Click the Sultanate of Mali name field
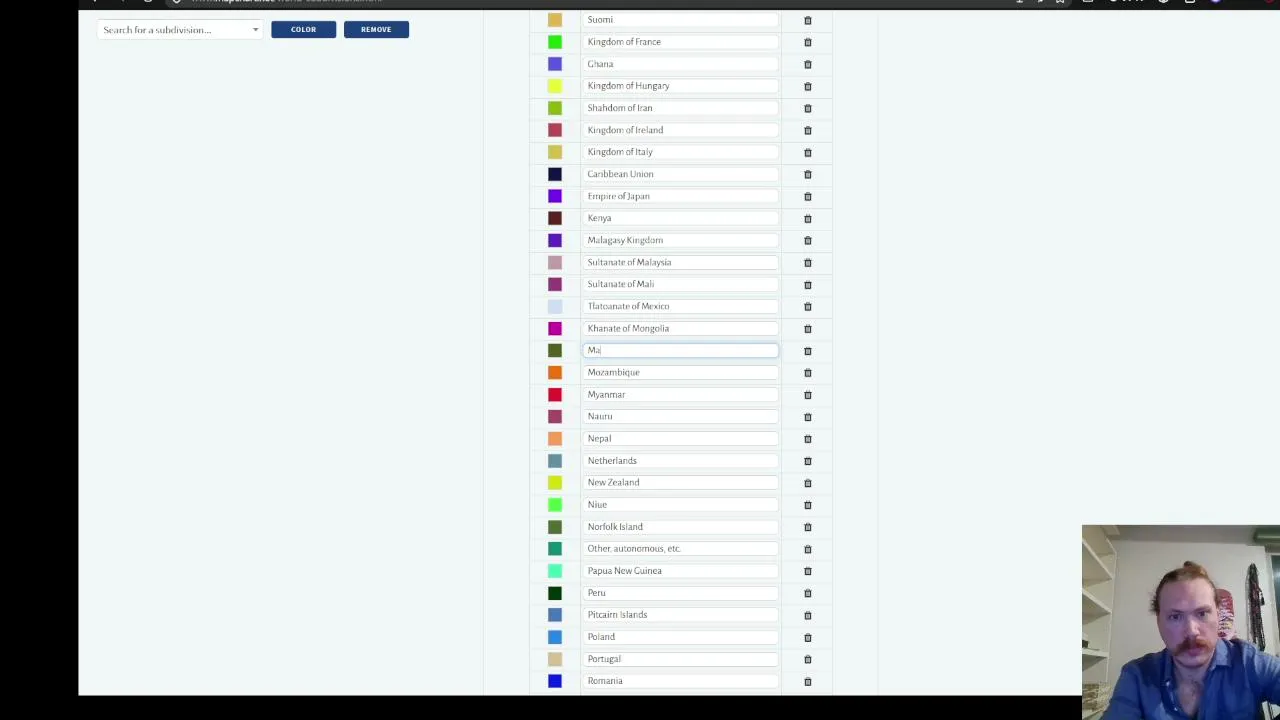 [680, 284]
